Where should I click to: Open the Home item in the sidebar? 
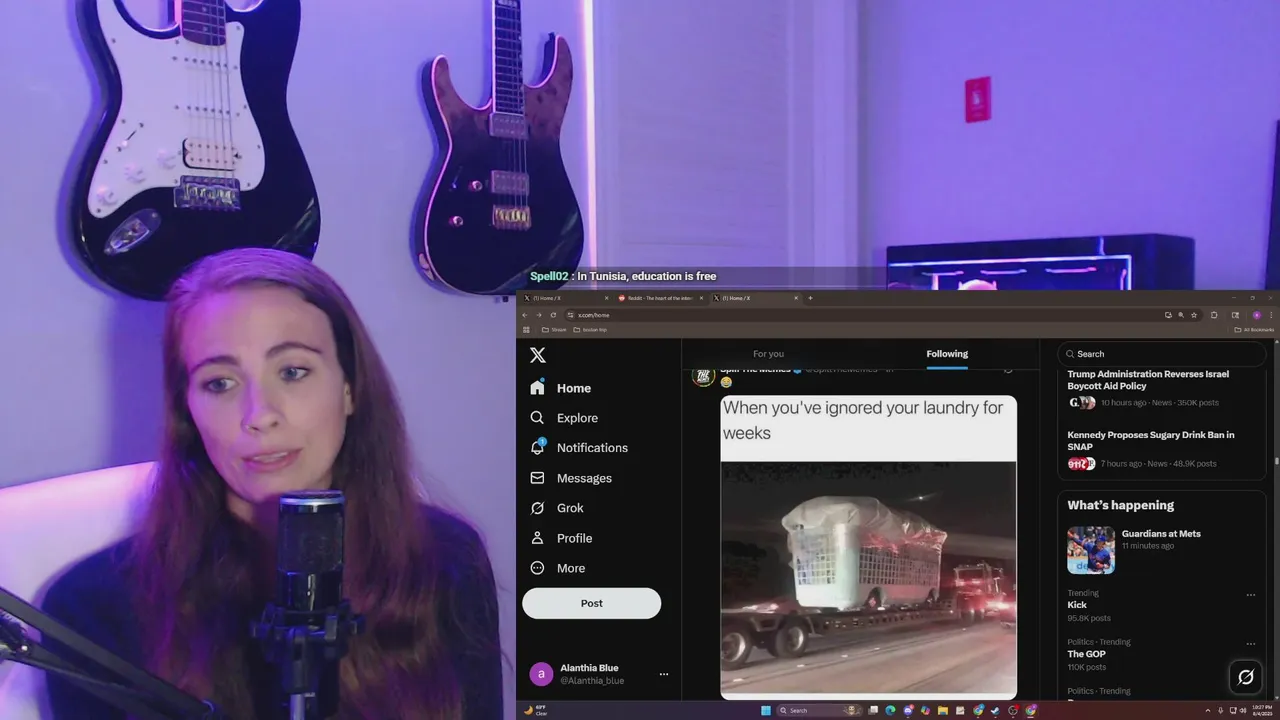click(561, 388)
